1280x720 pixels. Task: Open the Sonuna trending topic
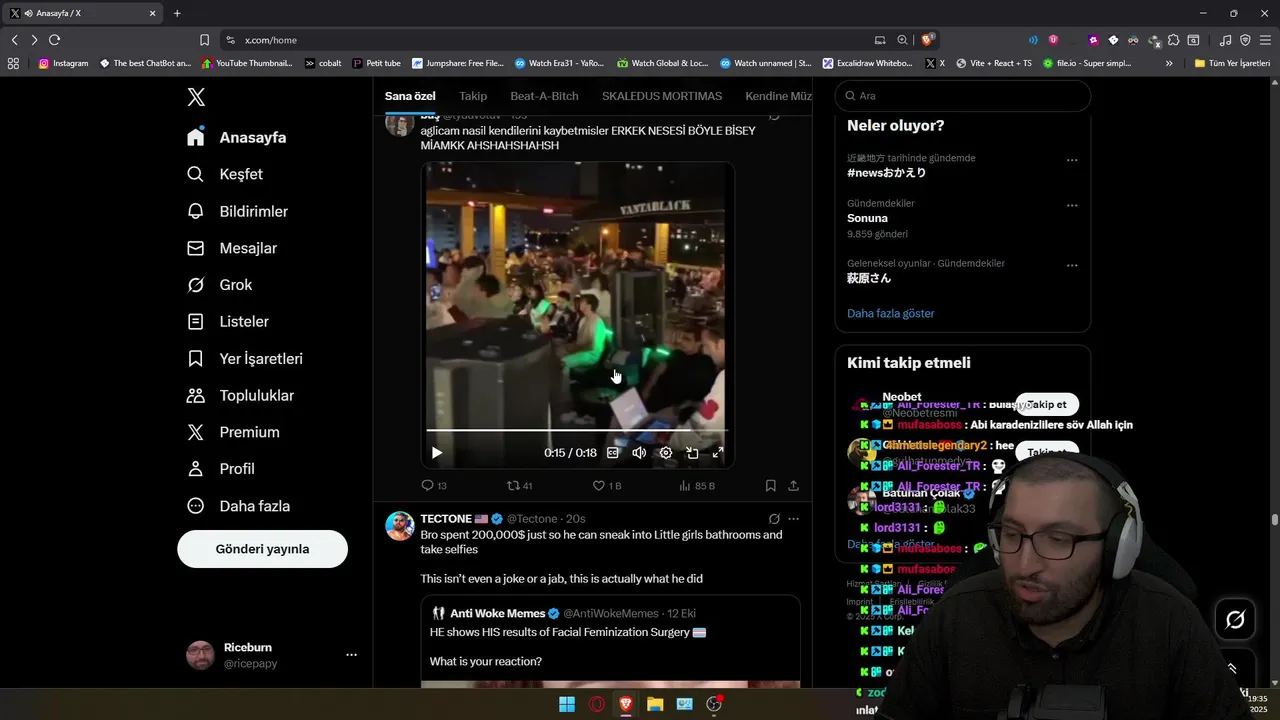click(867, 218)
